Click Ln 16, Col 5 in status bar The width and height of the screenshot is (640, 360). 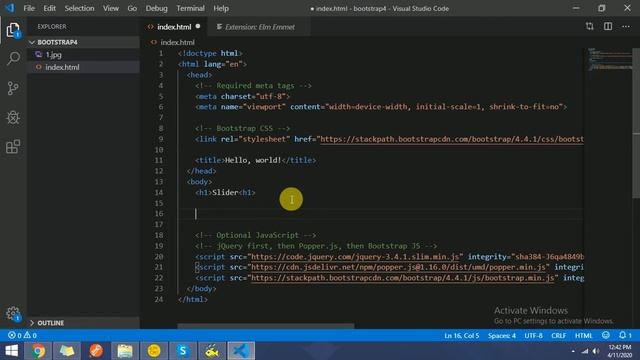462,336
